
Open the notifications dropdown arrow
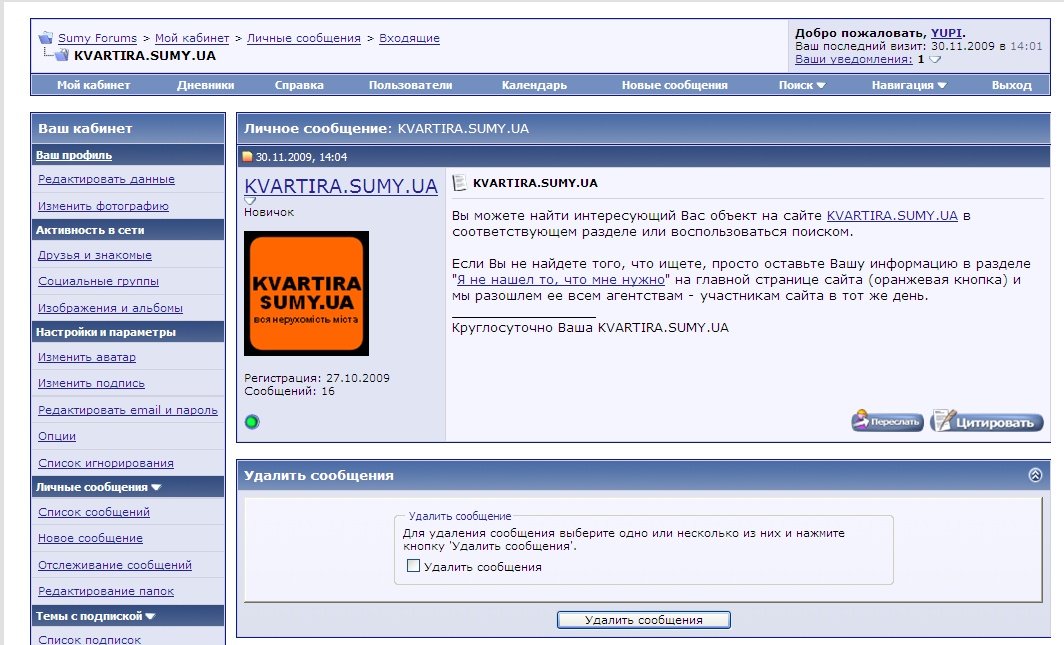click(x=935, y=60)
